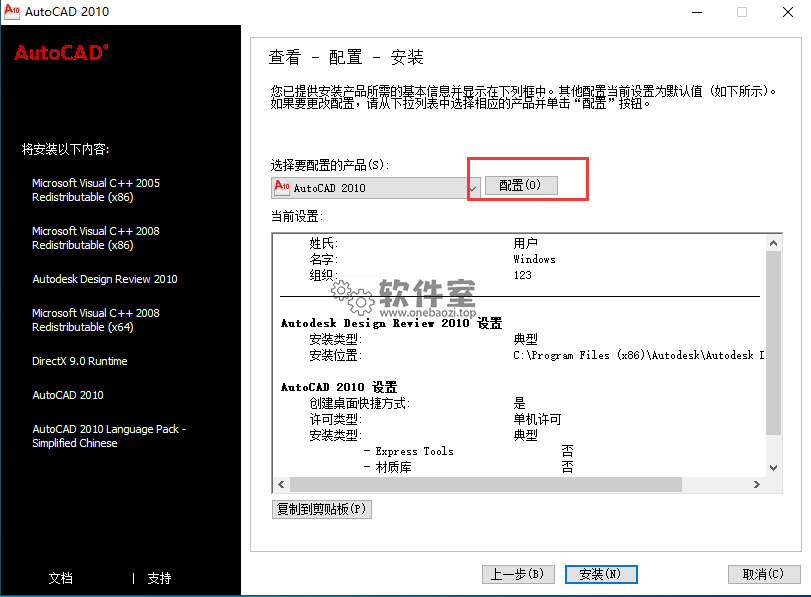Click Microsoft Visual C++ 2005 Redistributable (x86) entry

(96, 190)
